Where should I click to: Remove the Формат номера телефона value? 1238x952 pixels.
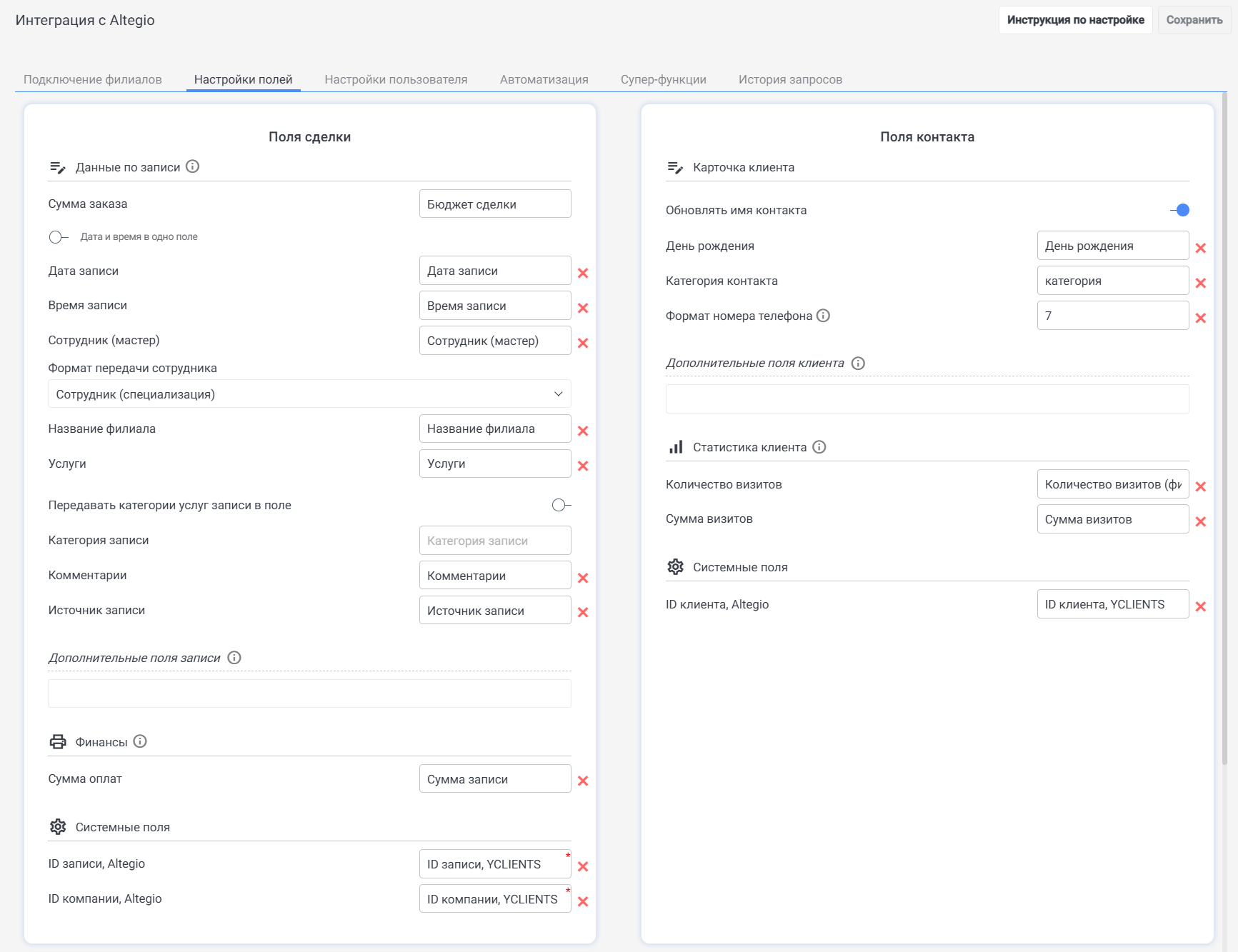pos(1201,318)
